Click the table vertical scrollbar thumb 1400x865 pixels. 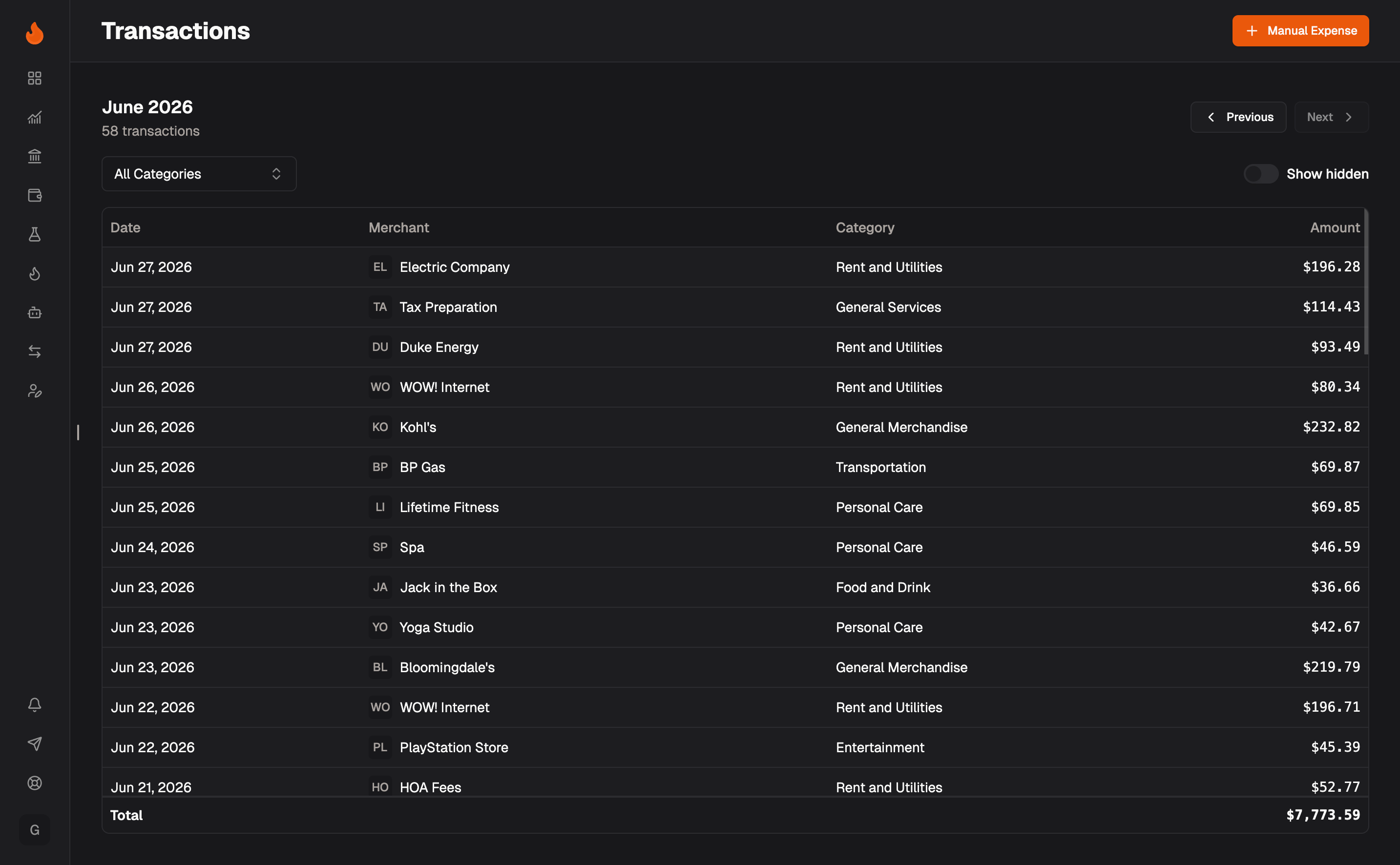pyautogui.click(x=1366, y=282)
